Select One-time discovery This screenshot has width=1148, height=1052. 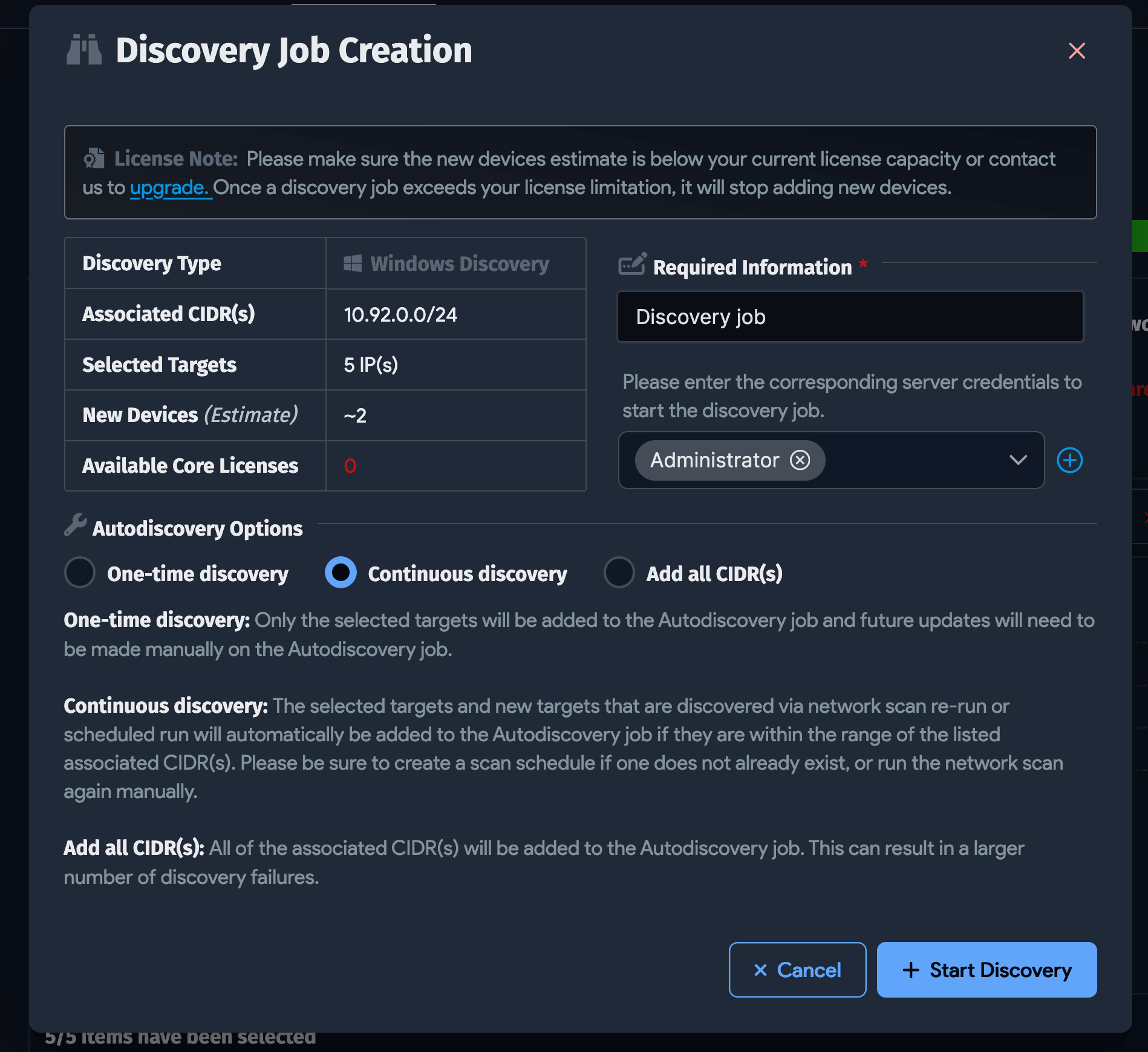coord(79,573)
